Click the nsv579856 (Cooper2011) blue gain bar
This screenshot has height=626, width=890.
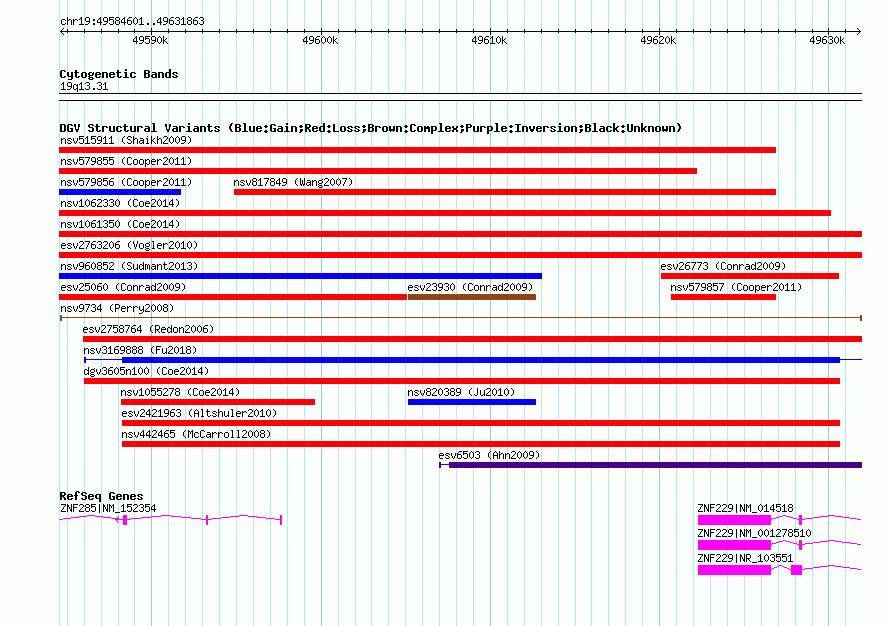pos(120,192)
